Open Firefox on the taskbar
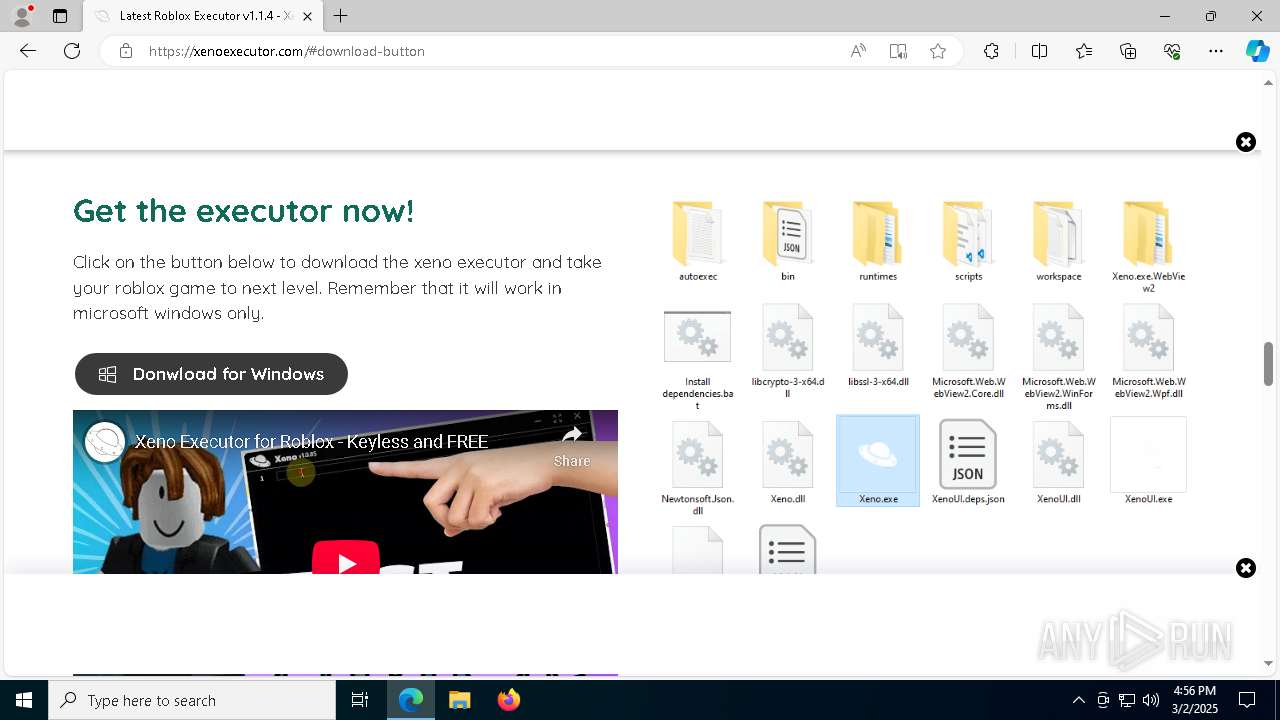Screen dimensions: 1280x720 click(509, 700)
